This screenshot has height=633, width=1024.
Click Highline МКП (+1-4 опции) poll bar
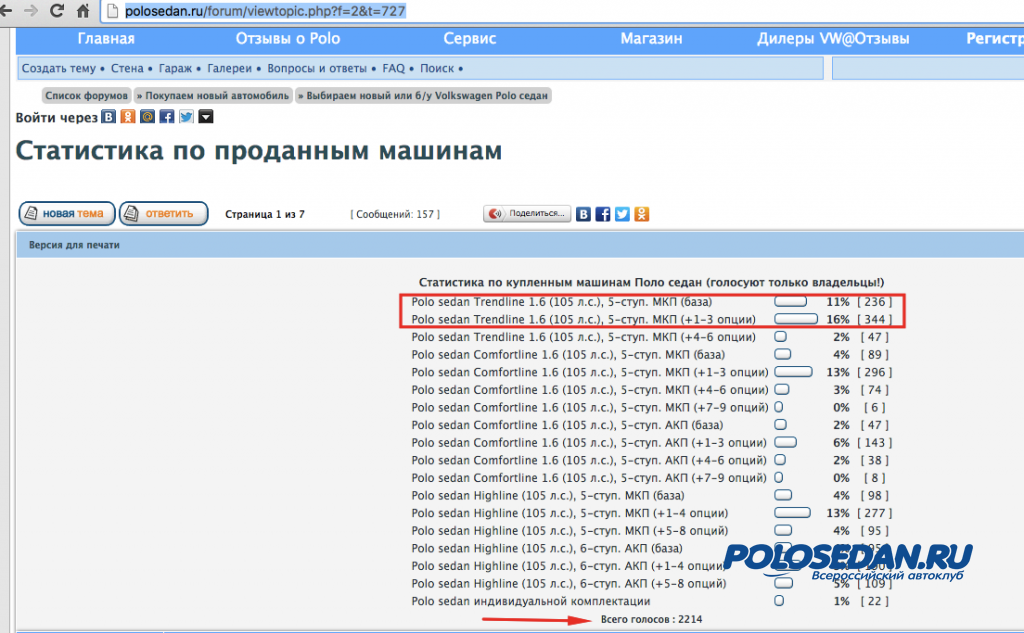pos(792,513)
